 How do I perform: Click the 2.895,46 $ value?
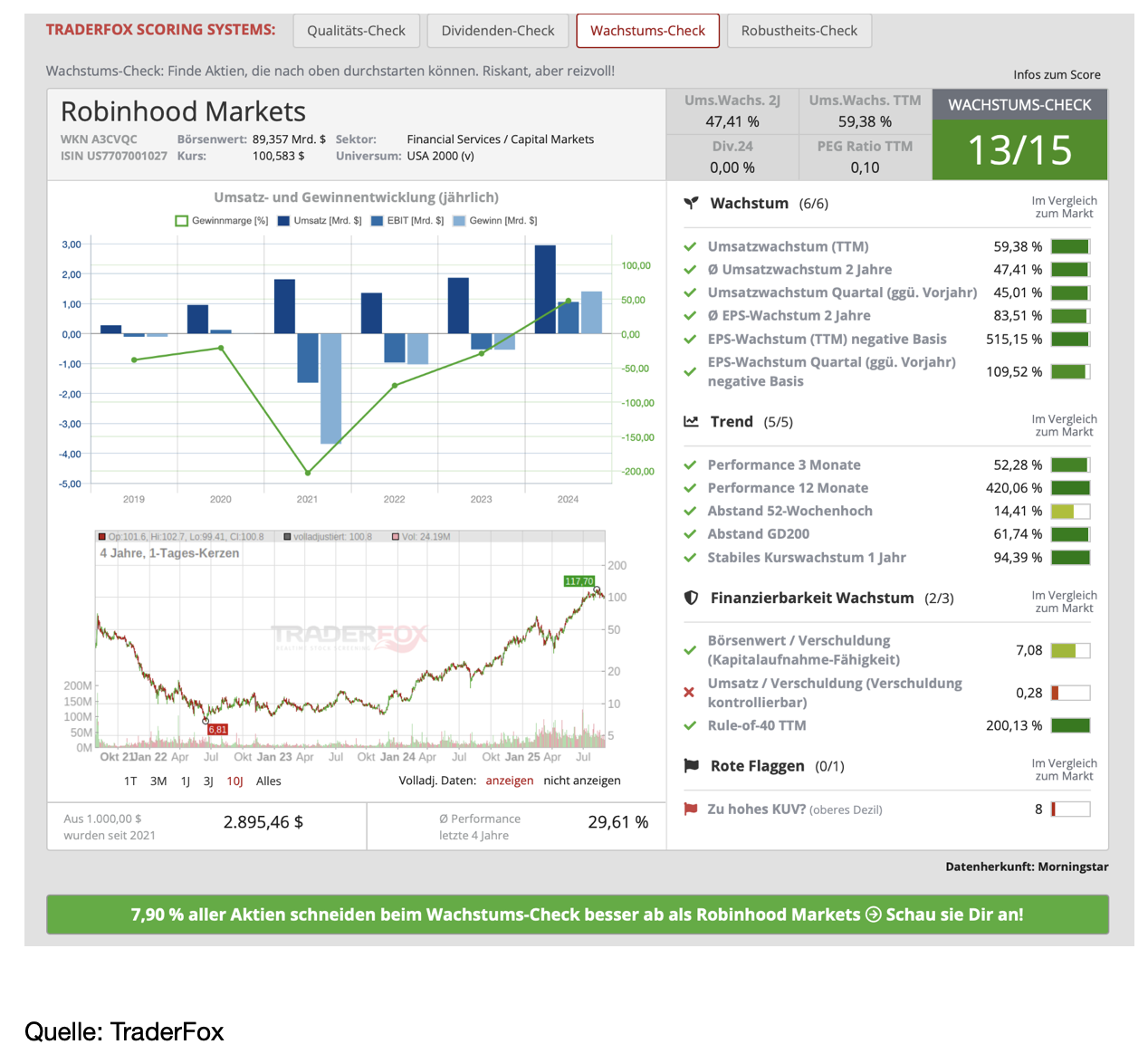(x=263, y=822)
